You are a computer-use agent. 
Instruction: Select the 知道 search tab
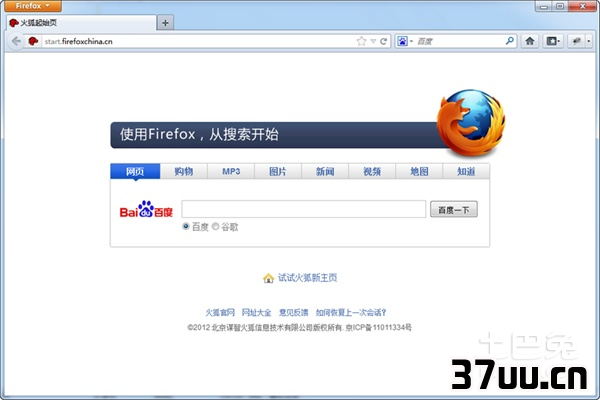[x=466, y=171]
